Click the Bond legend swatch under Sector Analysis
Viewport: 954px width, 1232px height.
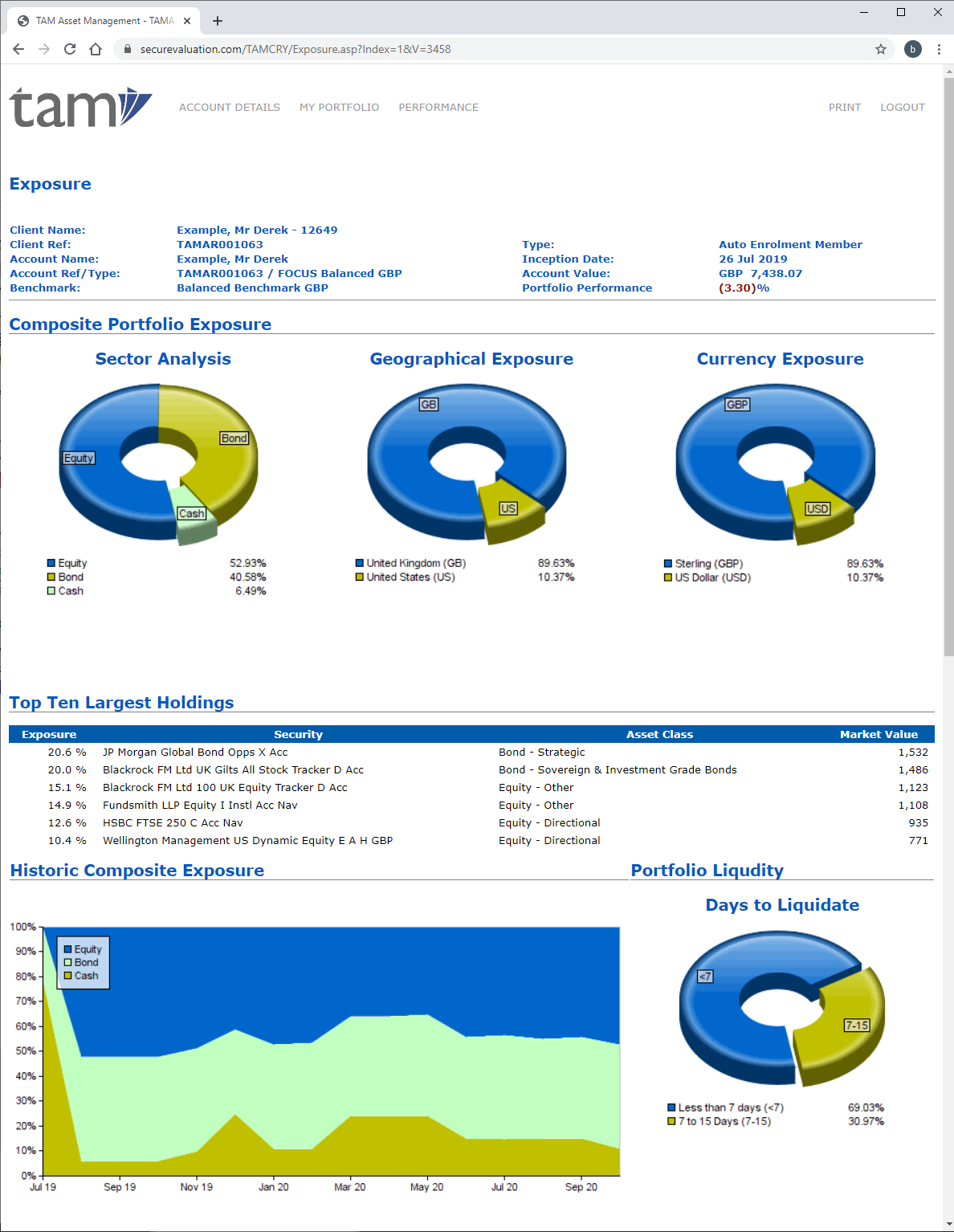point(51,577)
